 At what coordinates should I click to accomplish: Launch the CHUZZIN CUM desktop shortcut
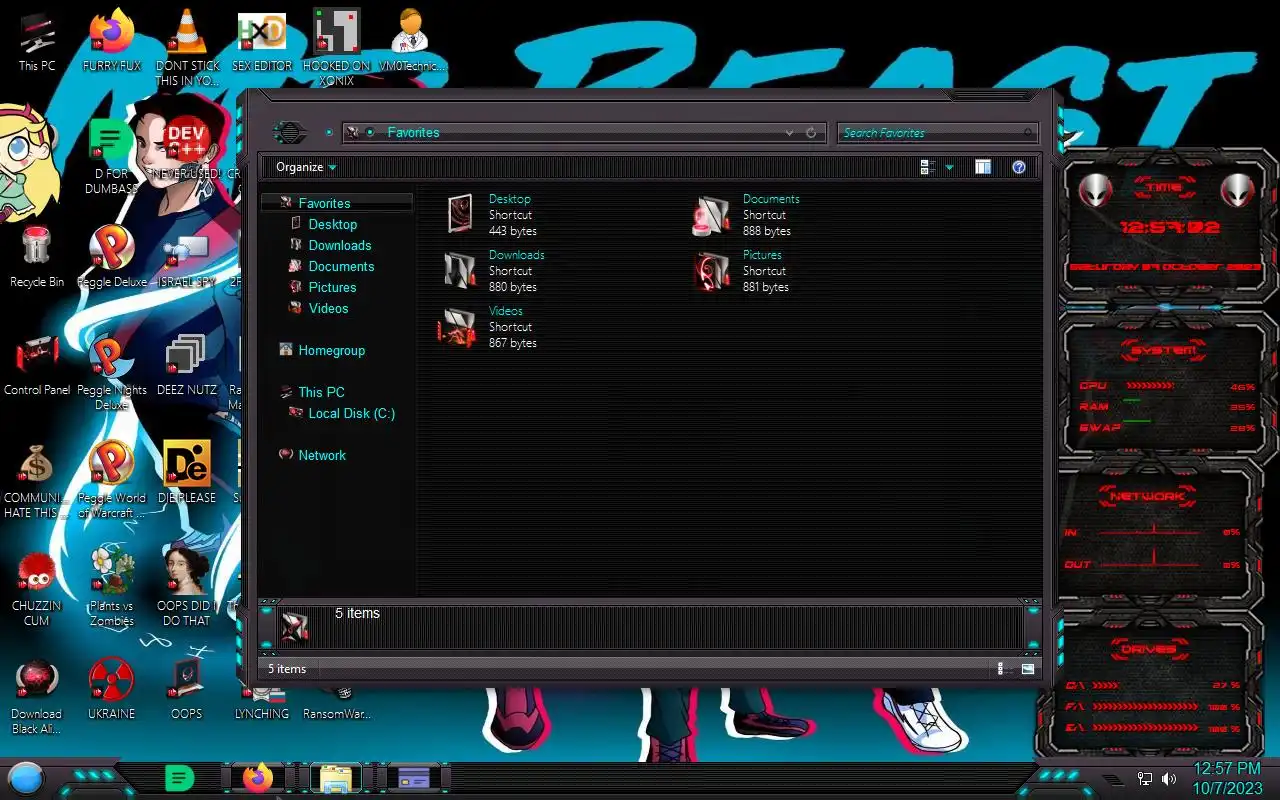[x=37, y=589]
